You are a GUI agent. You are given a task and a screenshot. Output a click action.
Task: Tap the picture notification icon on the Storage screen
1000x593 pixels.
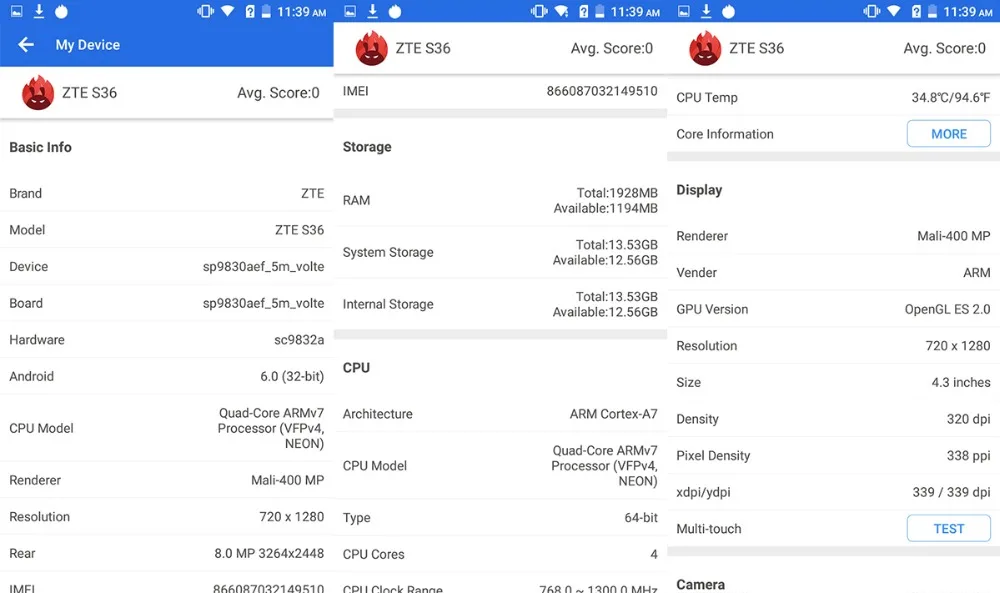(x=350, y=11)
